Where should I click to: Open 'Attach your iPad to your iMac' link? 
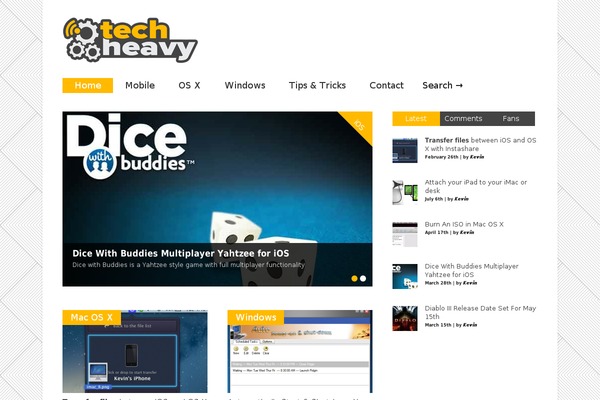point(476,186)
